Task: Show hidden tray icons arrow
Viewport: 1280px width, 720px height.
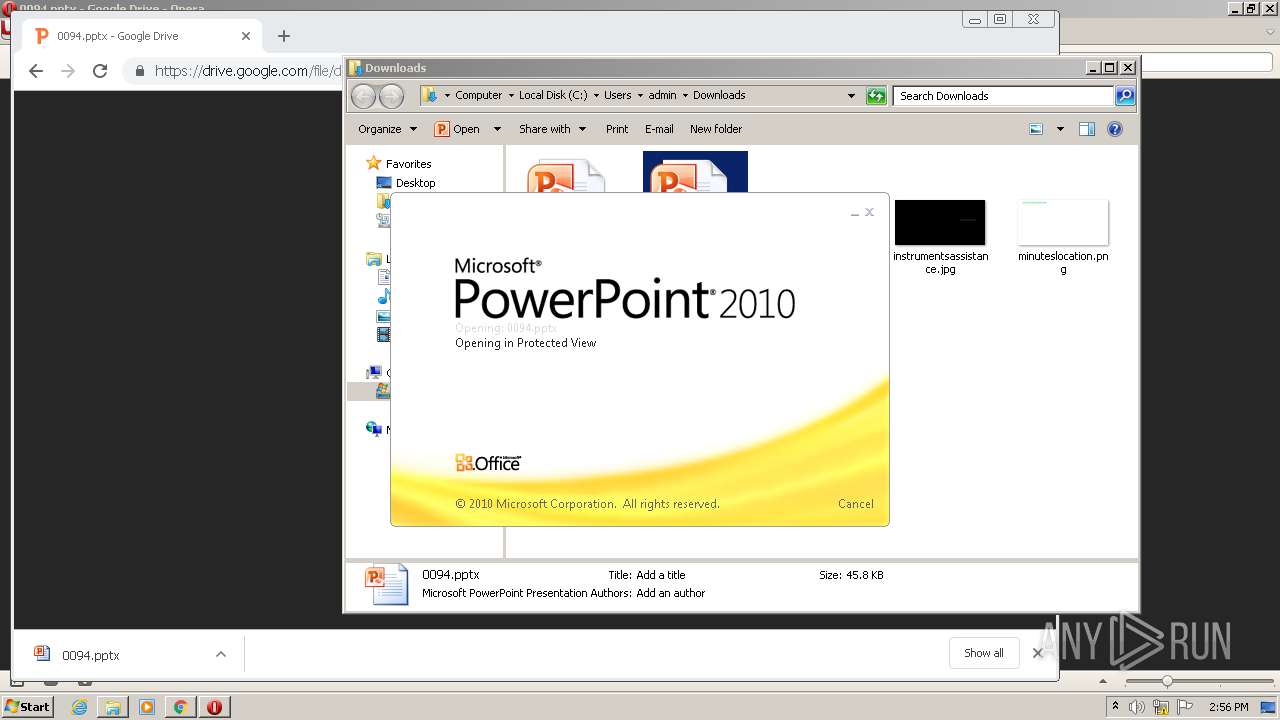Action: pyautogui.click(x=1115, y=707)
